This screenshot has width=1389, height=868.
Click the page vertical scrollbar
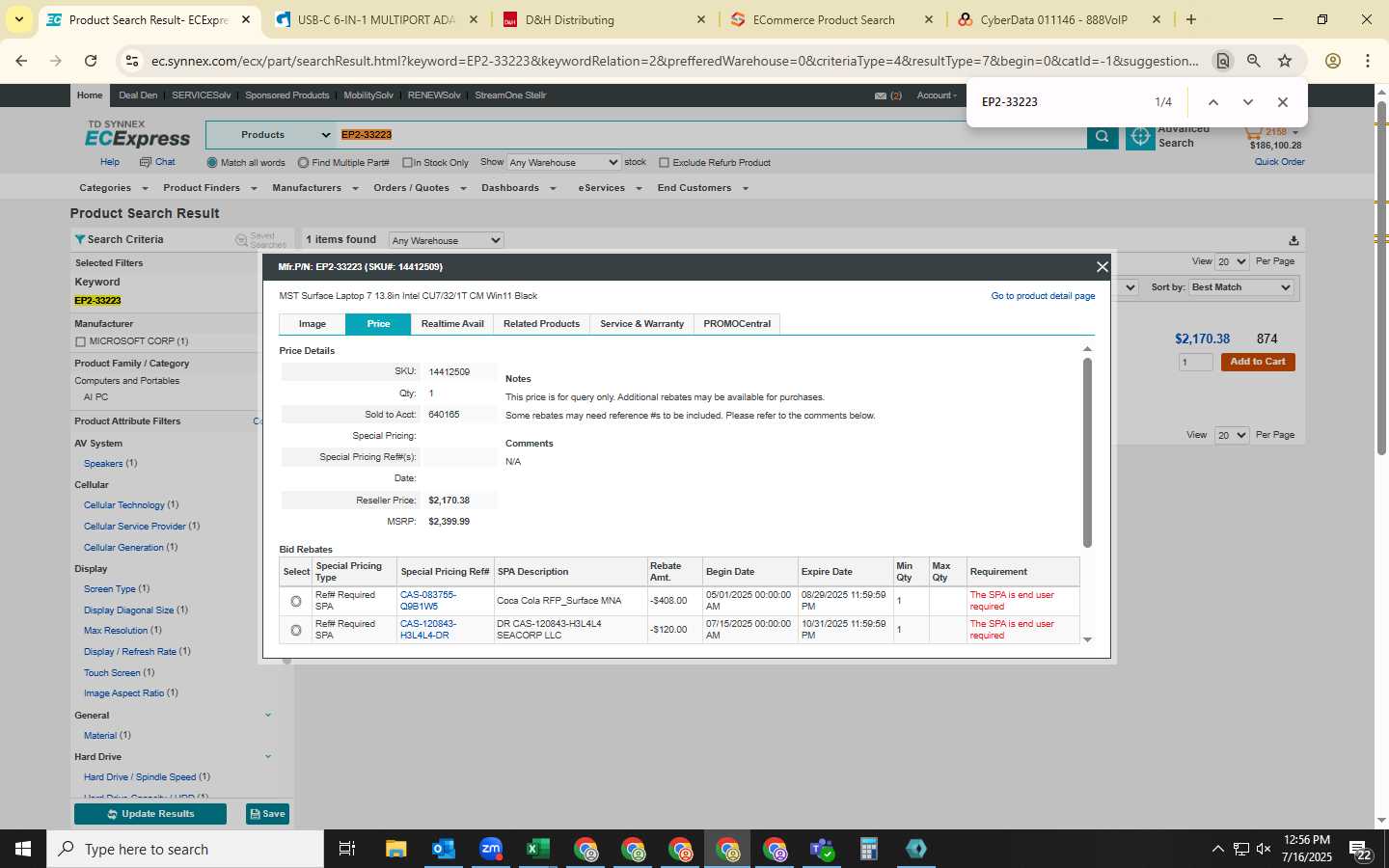(x=1381, y=278)
